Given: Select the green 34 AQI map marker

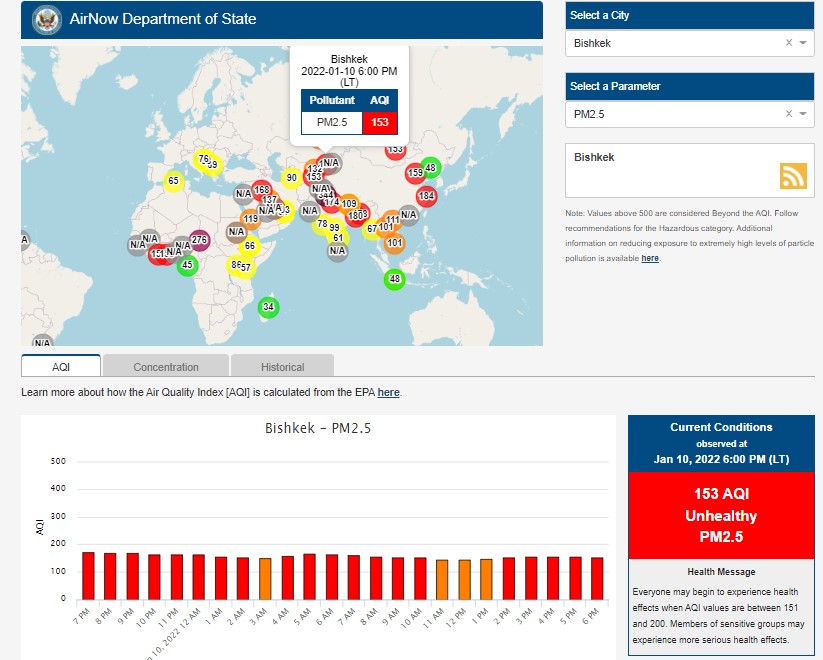Looking at the screenshot, I should (267, 307).
